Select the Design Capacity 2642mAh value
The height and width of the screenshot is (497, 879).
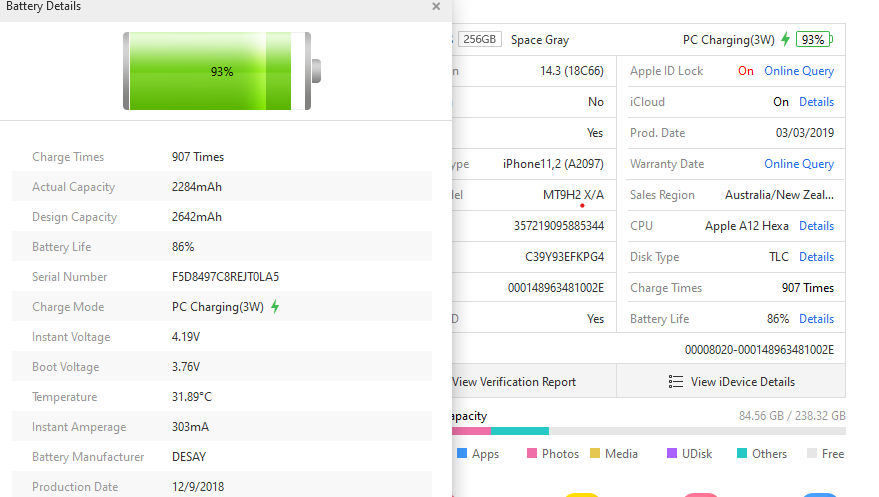click(197, 217)
